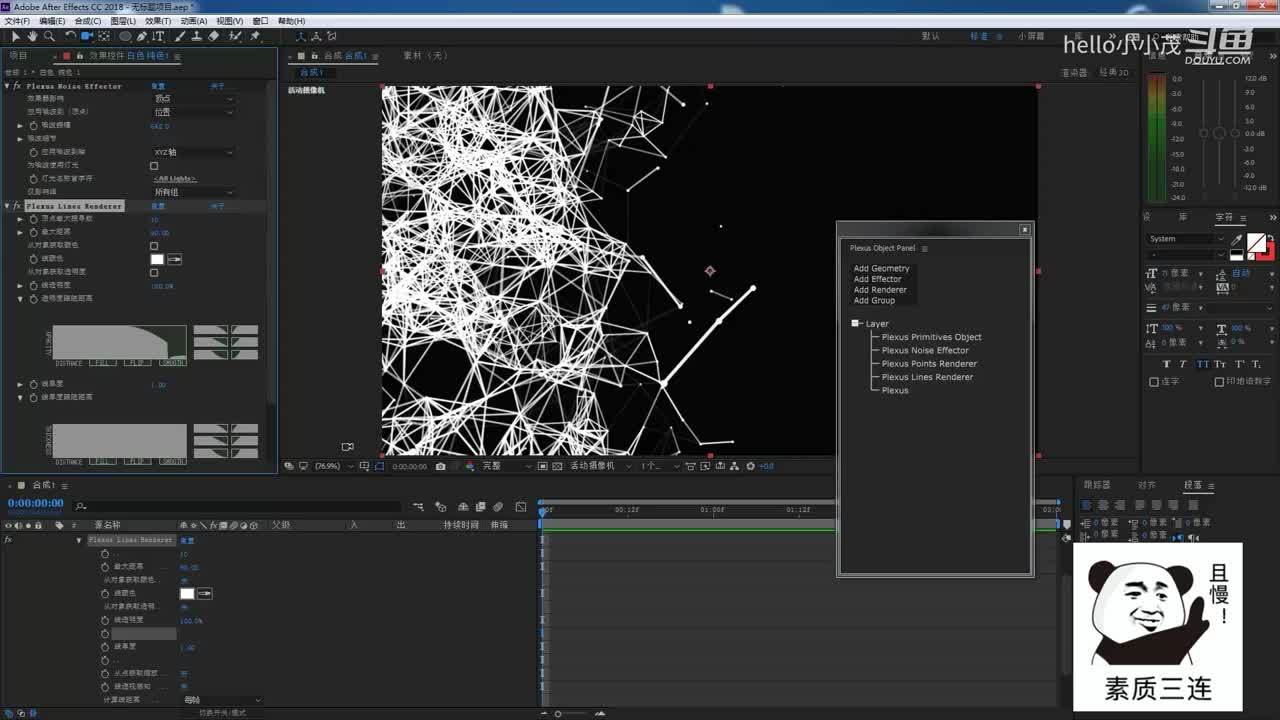Open the 动画(A) Animation menu
The image size is (1280, 720).
click(194, 20)
